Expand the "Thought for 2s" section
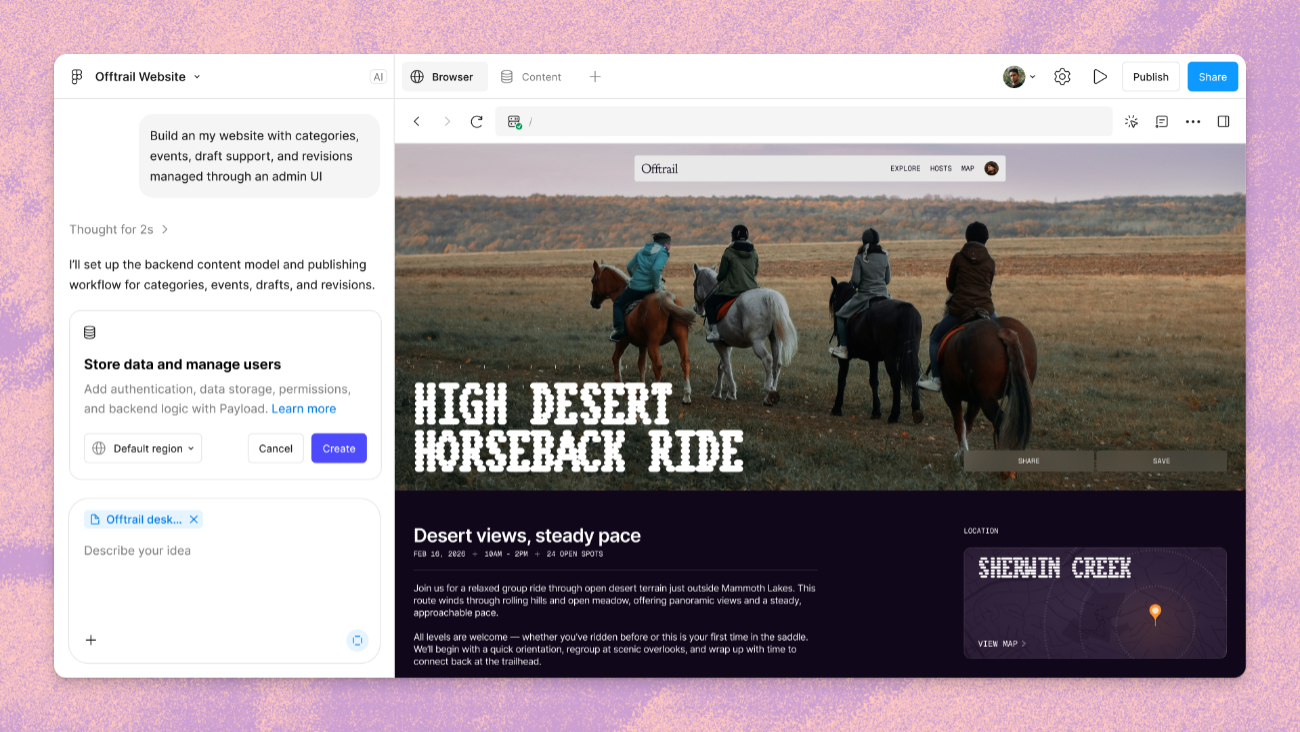Screen dimensions: 1300x732 coord(119,230)
